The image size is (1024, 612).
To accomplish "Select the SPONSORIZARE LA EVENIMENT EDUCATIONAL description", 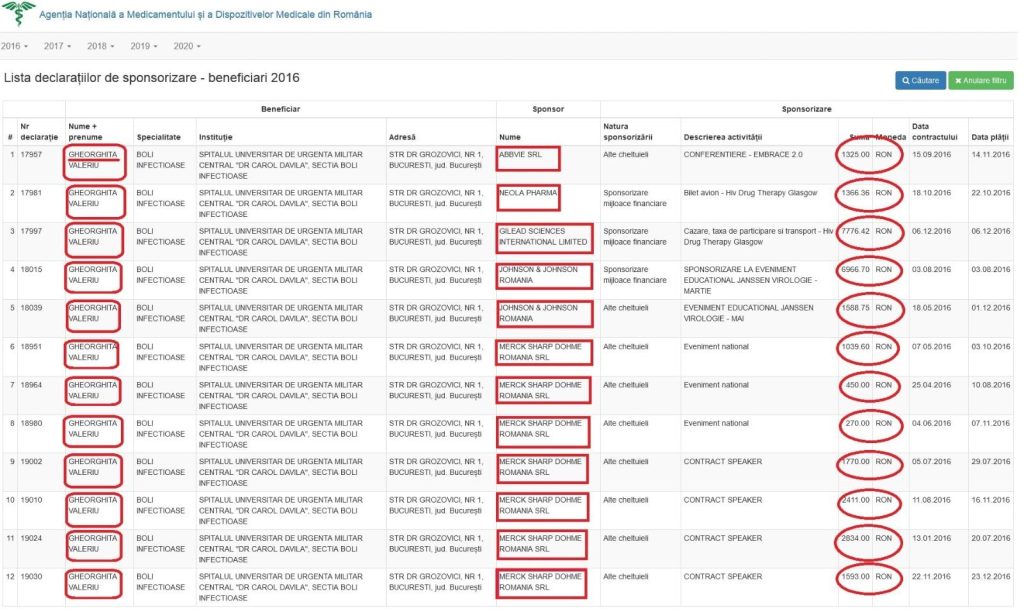I will coord(750,280).
